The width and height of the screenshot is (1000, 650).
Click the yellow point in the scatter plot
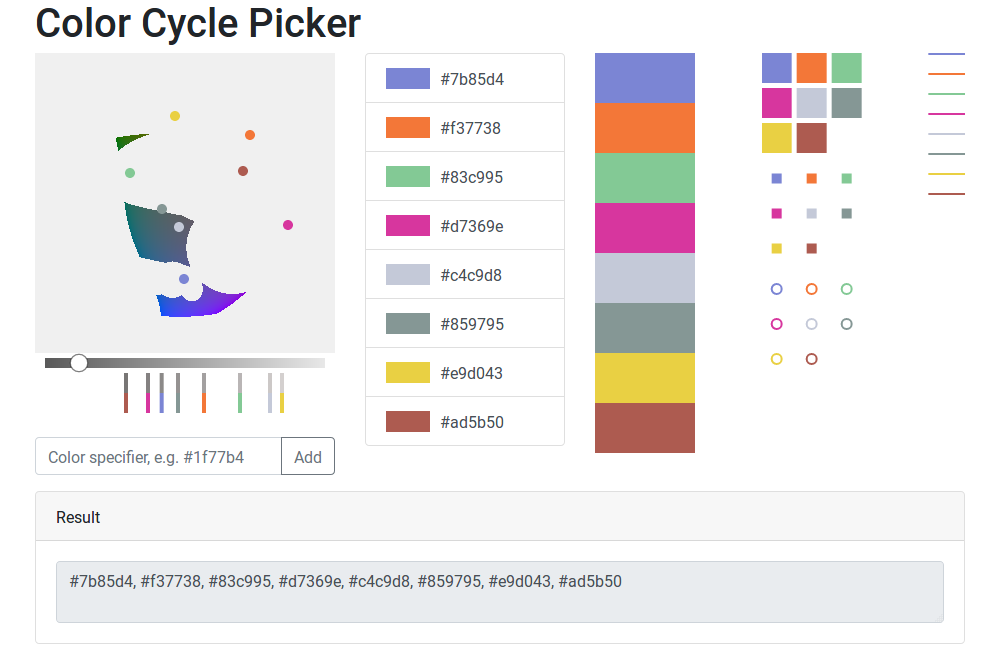click(x=175, y=116)
